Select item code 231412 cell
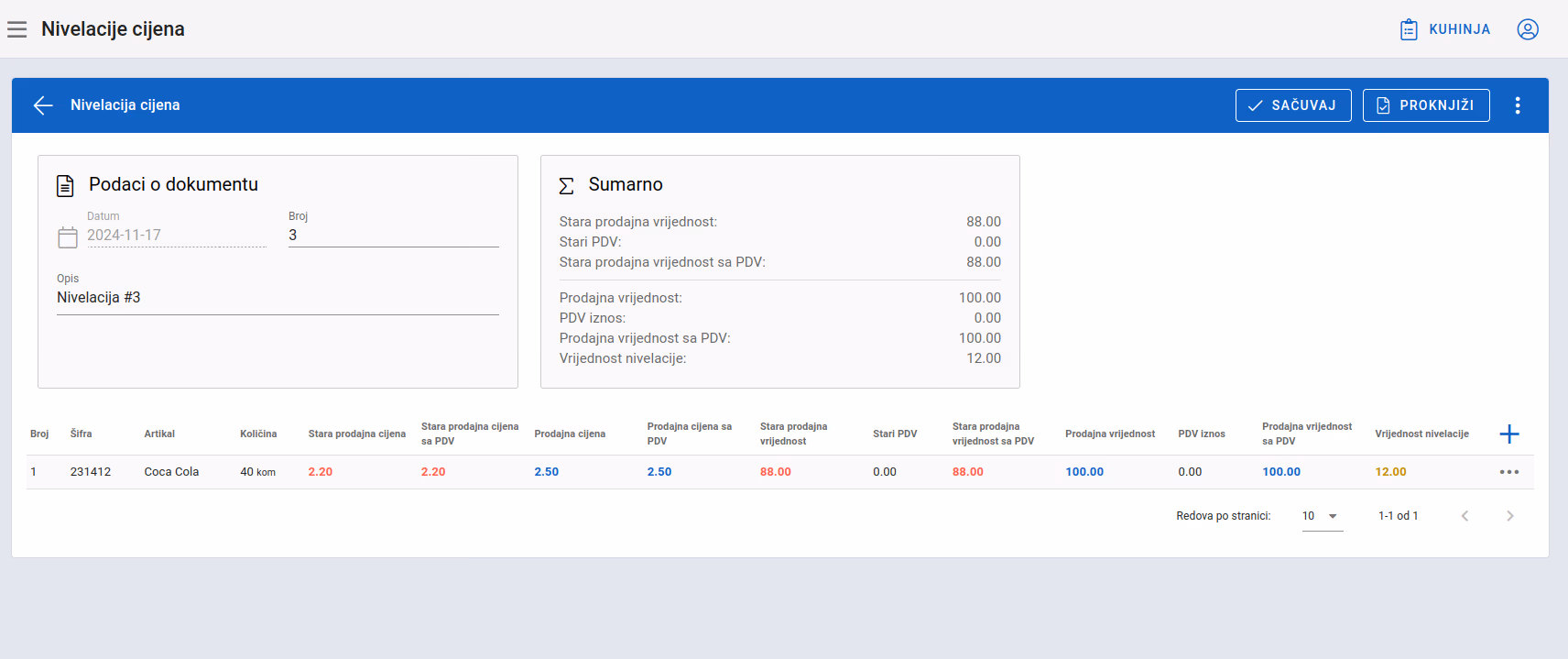 tap(91, 472)
